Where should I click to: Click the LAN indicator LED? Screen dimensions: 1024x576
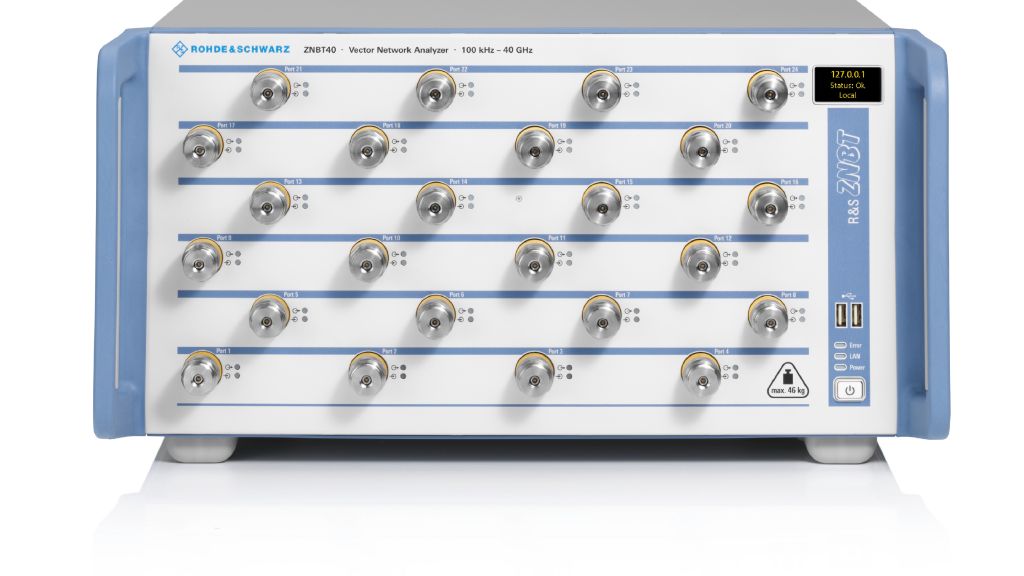[841, 356]
